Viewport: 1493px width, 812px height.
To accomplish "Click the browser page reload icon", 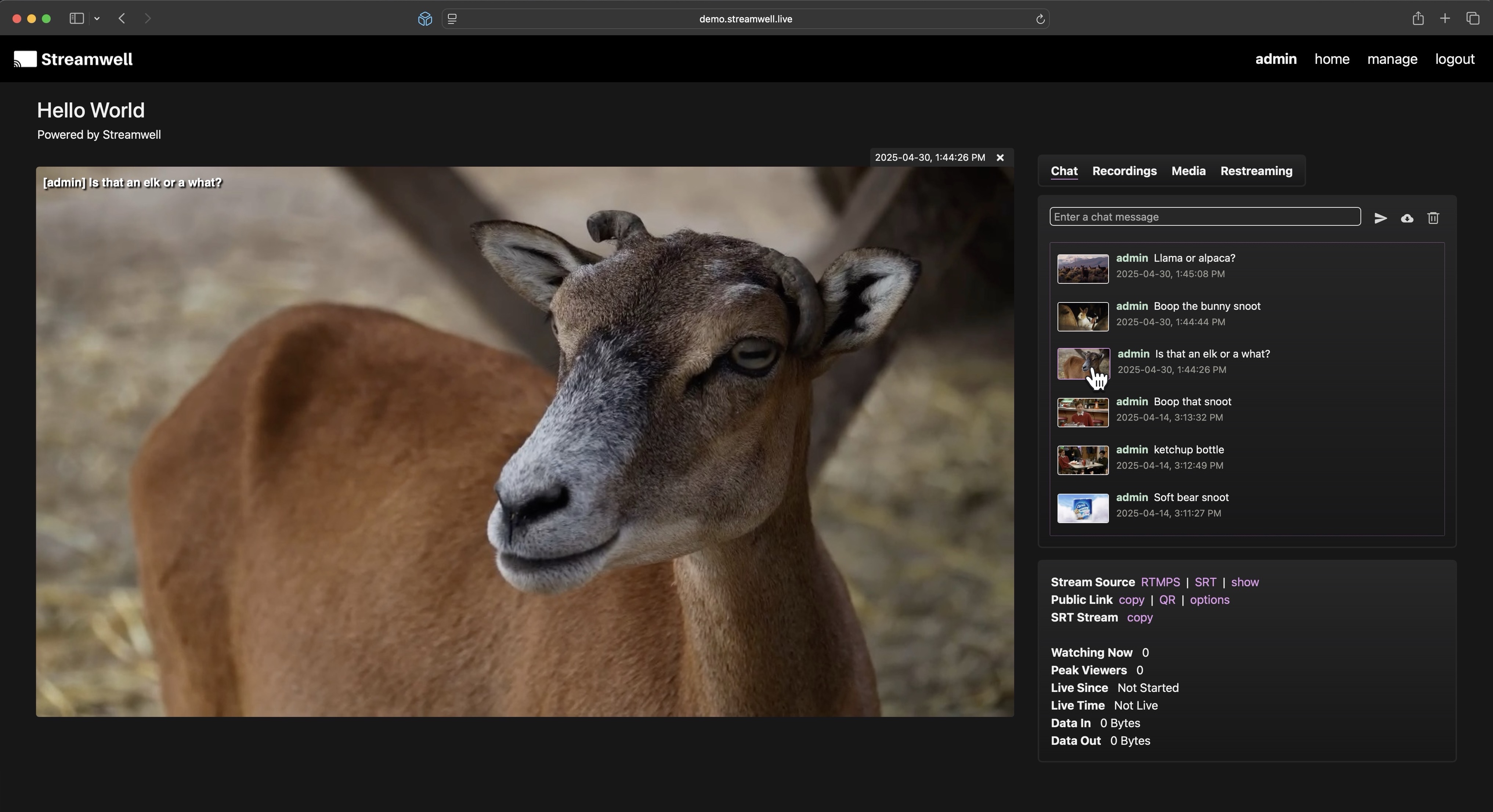I will coord(1040,19).
